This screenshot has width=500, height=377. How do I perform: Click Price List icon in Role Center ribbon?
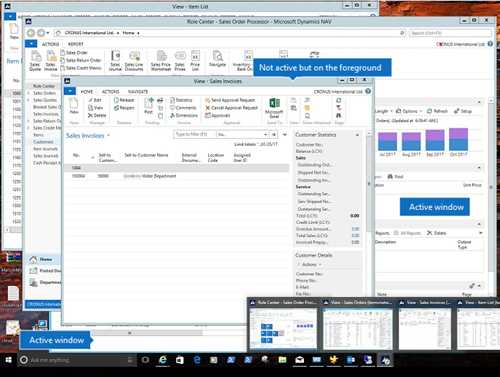195,61
